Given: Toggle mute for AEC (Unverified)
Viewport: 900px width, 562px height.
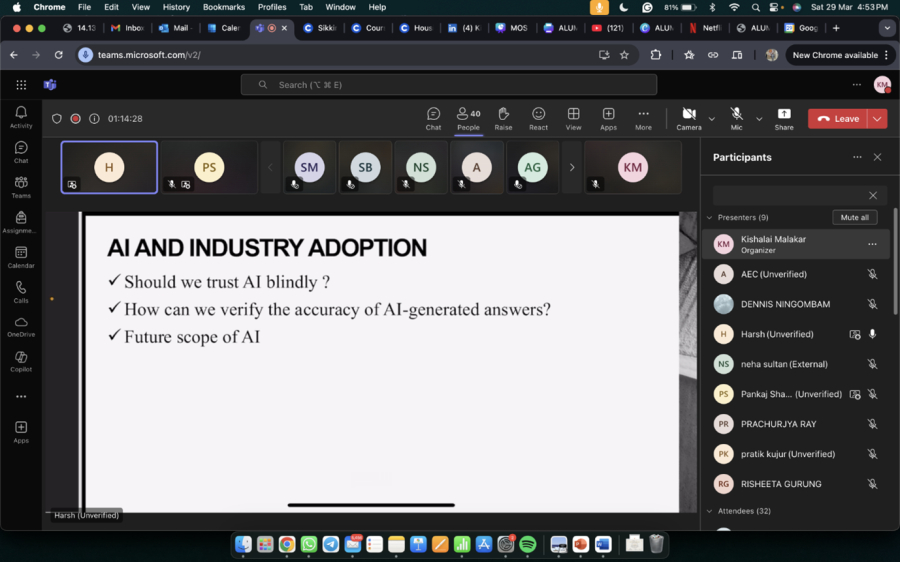Looking at the screenshot, I should 872,274.
